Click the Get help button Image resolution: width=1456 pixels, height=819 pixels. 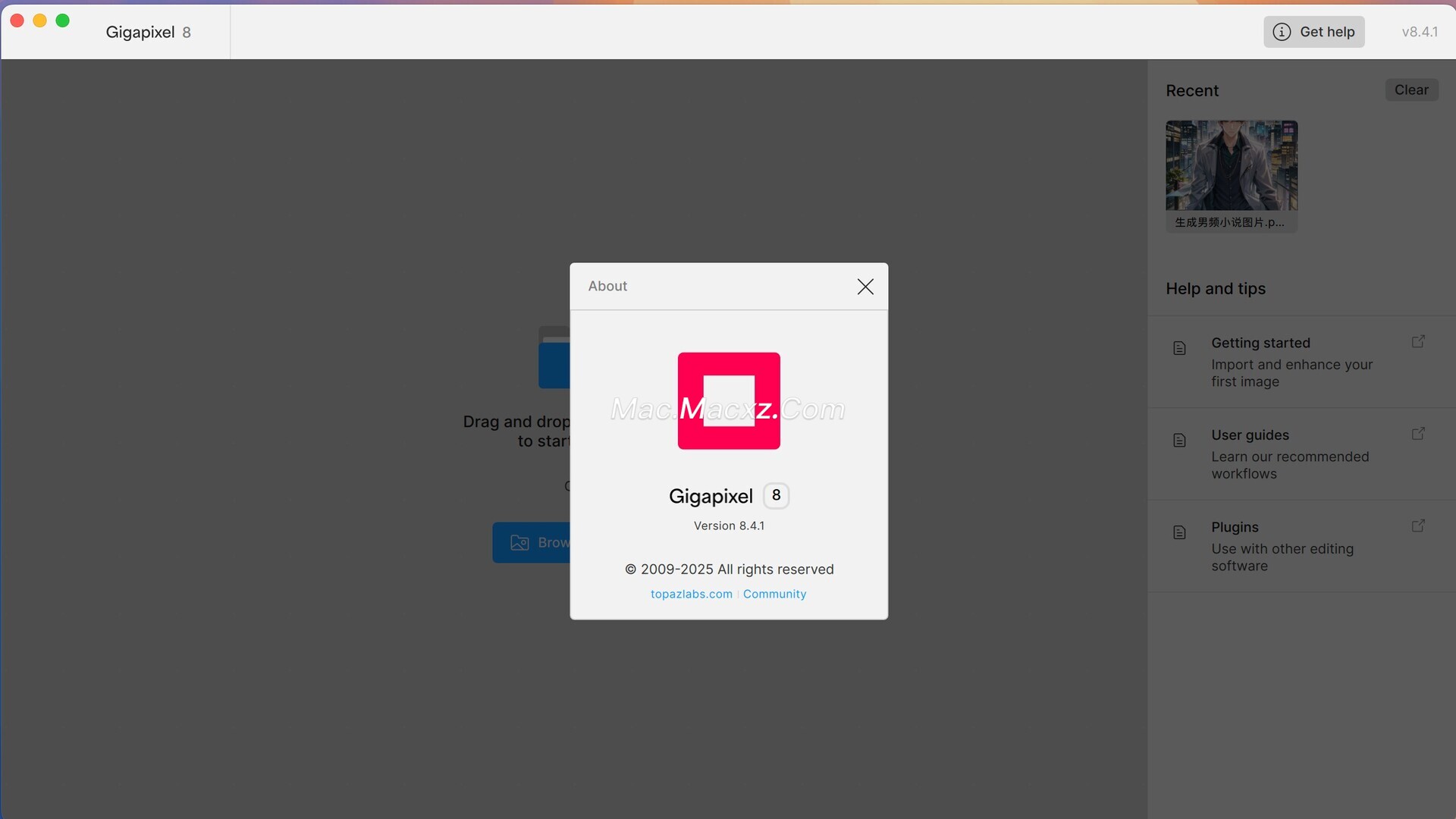tap(1313, 32)
